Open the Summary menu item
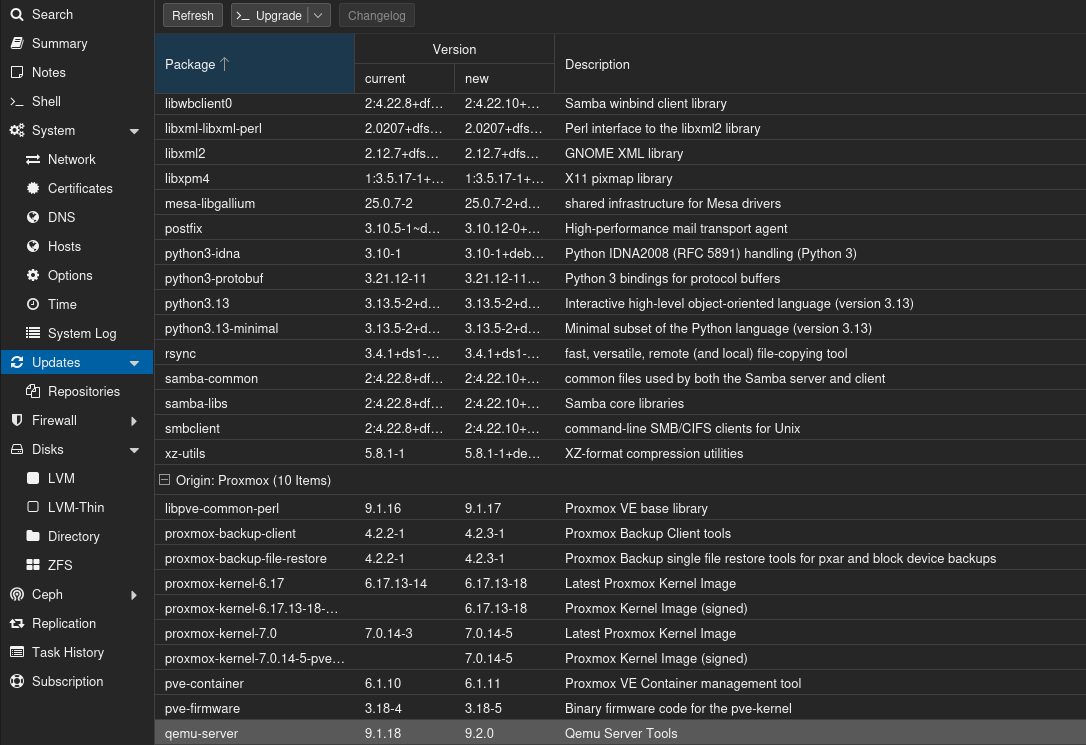The image size is (1086, 745). point(76,44)
